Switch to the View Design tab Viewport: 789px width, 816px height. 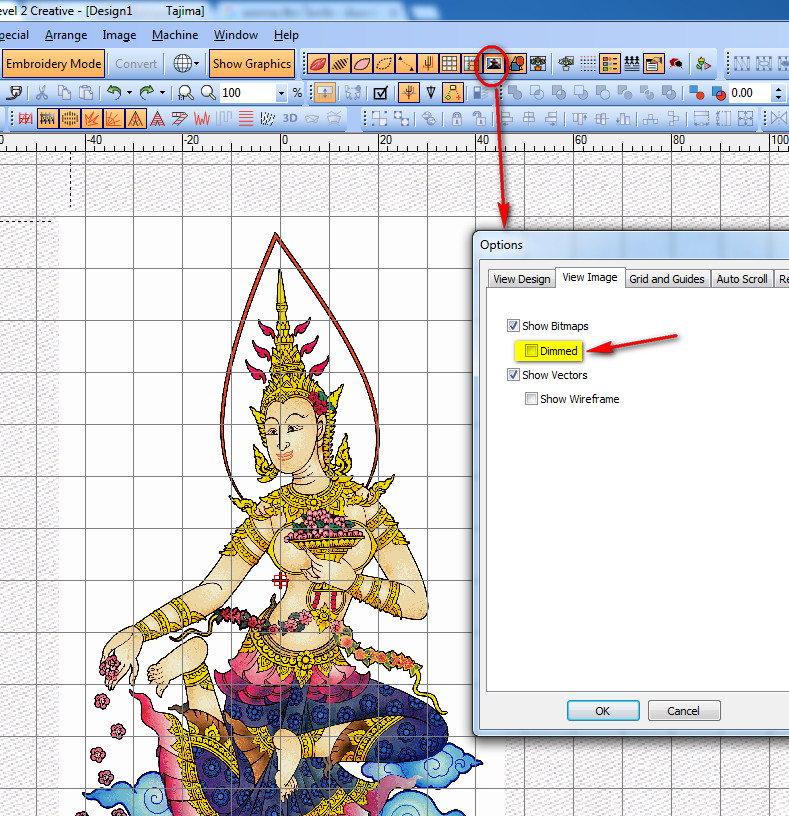click(521, 279)
